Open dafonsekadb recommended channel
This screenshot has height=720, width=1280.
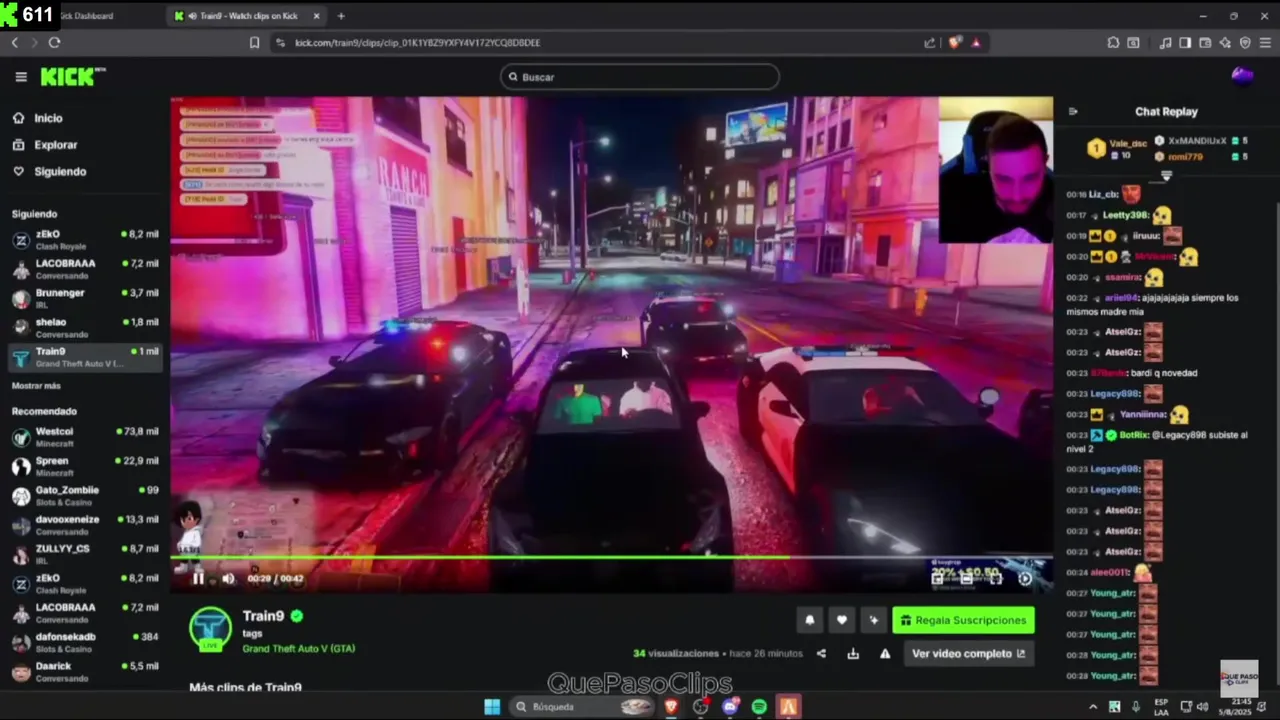pos(85,642)
